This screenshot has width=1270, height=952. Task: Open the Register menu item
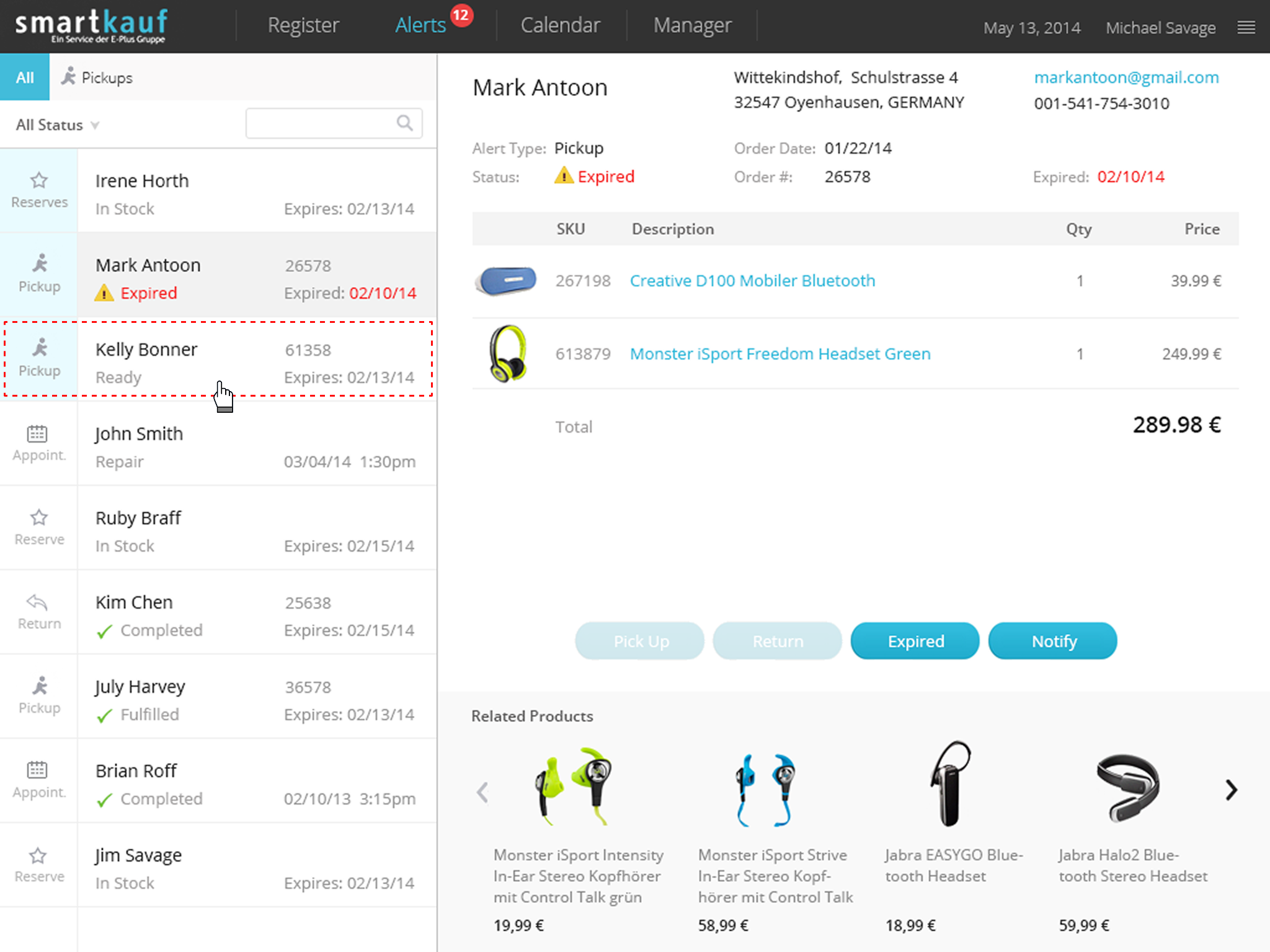tap(303, 25)
